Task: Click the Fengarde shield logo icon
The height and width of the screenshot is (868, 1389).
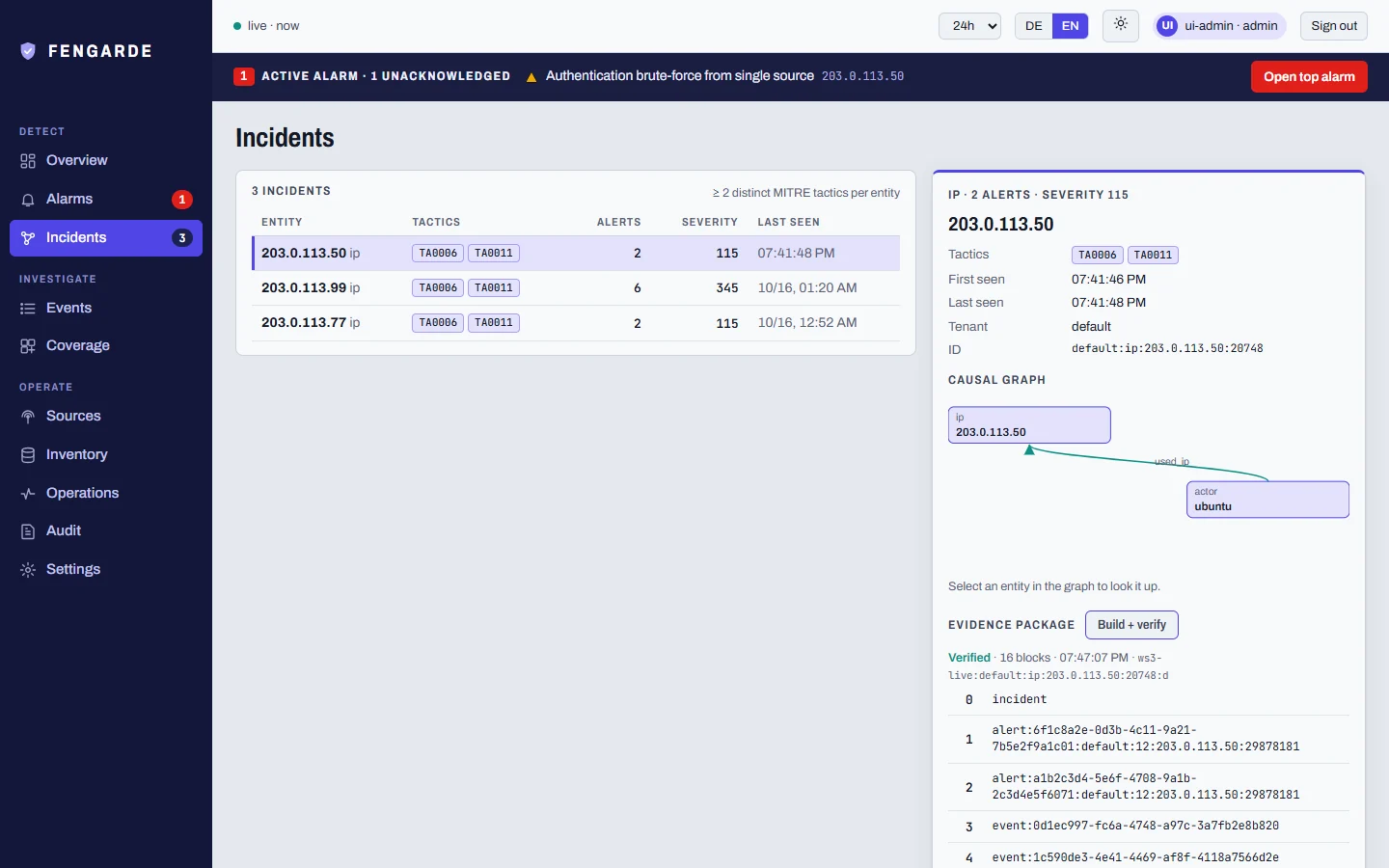Action: [x=28, y=51]
